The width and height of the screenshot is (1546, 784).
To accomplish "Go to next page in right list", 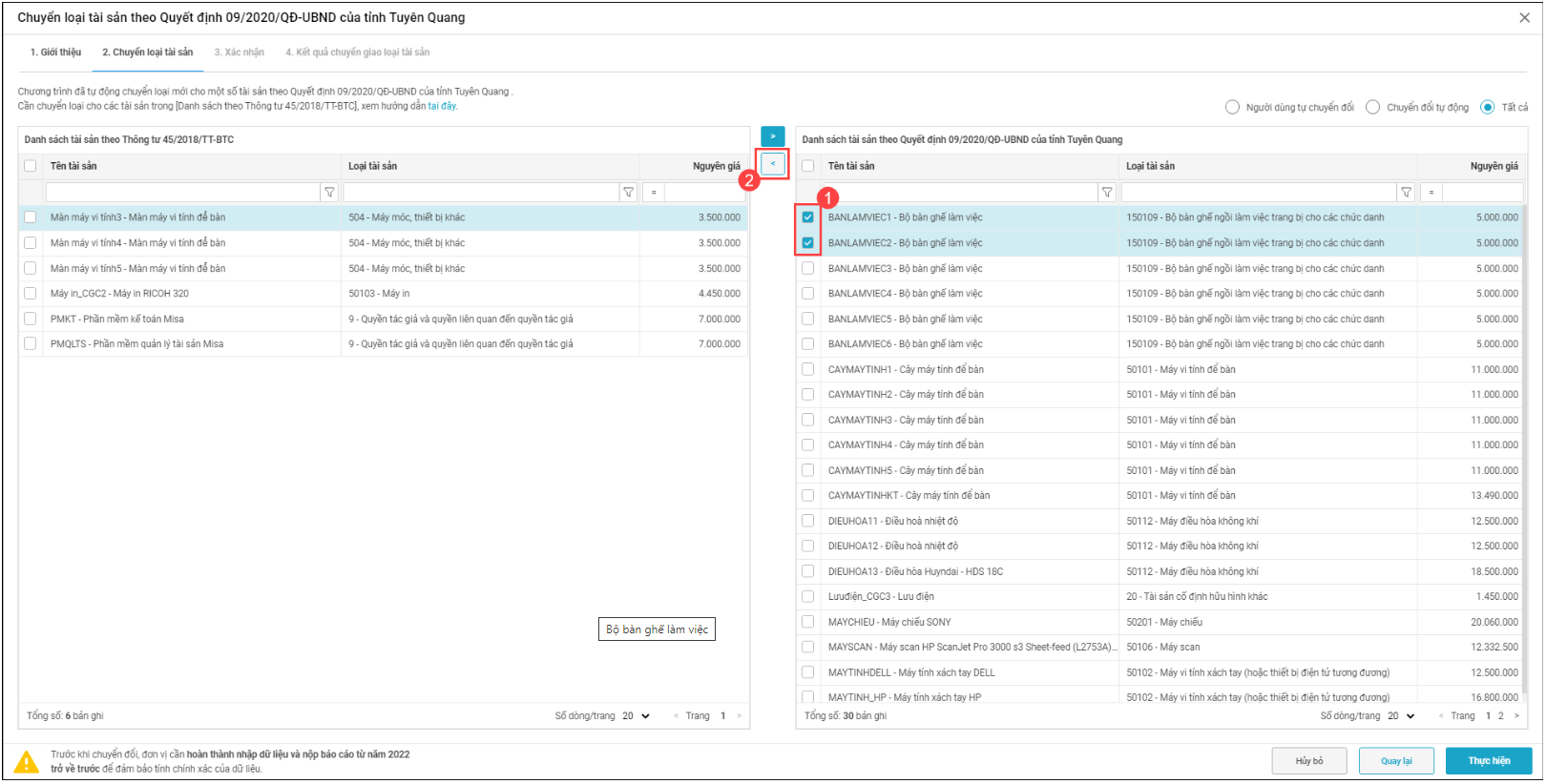I will [x=1516, y=716].
